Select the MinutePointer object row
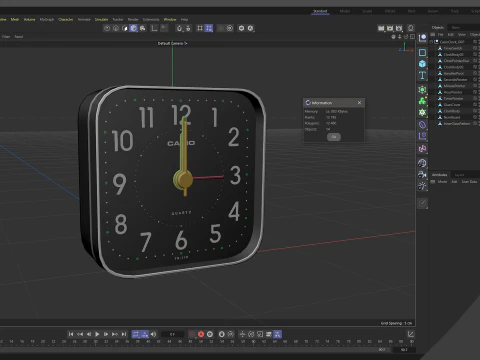 pyautogui.click(x=454, y=86)
